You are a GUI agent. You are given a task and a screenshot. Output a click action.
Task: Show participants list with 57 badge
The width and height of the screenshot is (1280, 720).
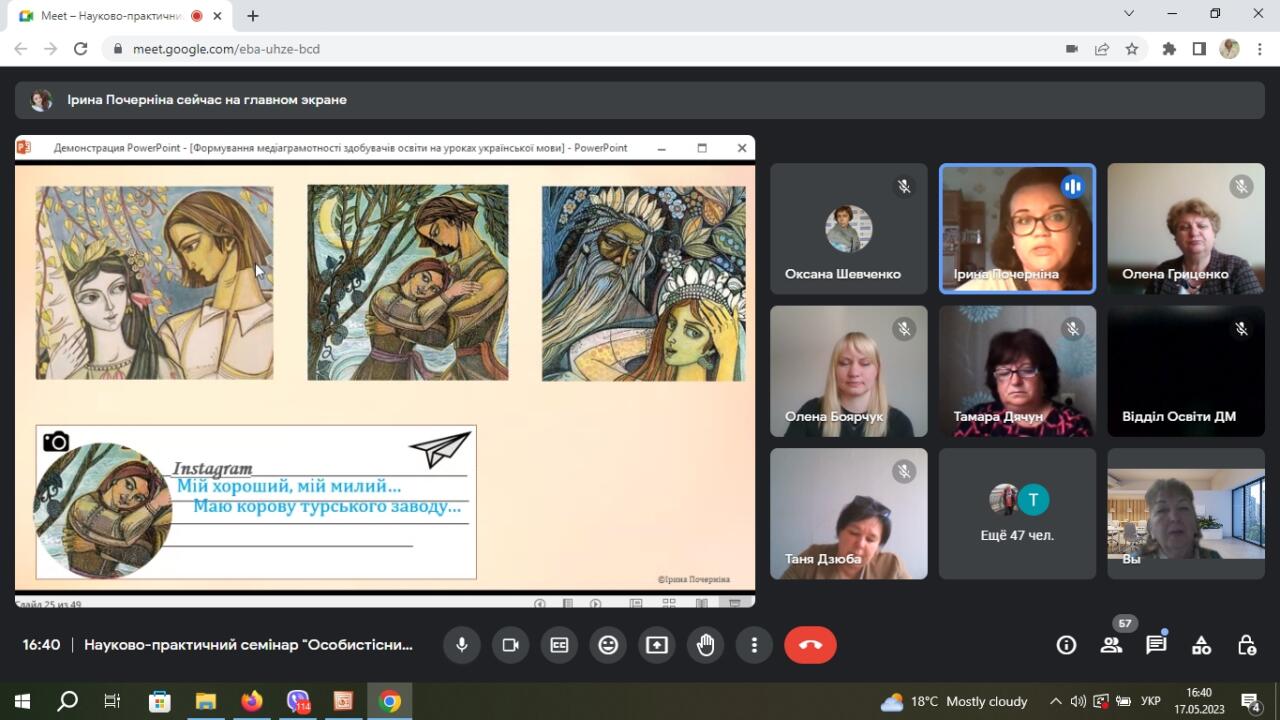click(x=1111, y=645)
